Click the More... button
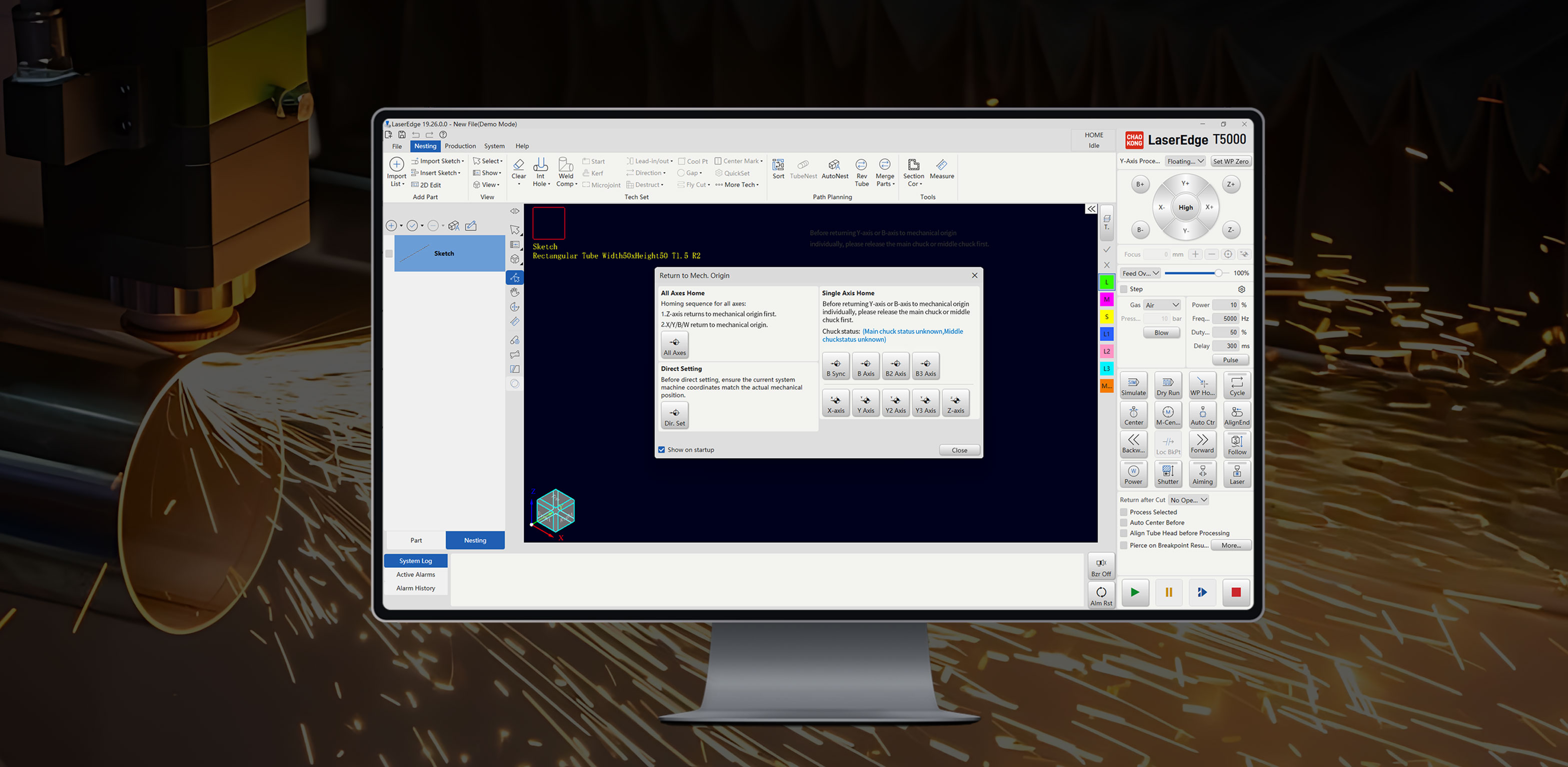This screenshot has width=1568, height=767. [x=1231, y=545]
